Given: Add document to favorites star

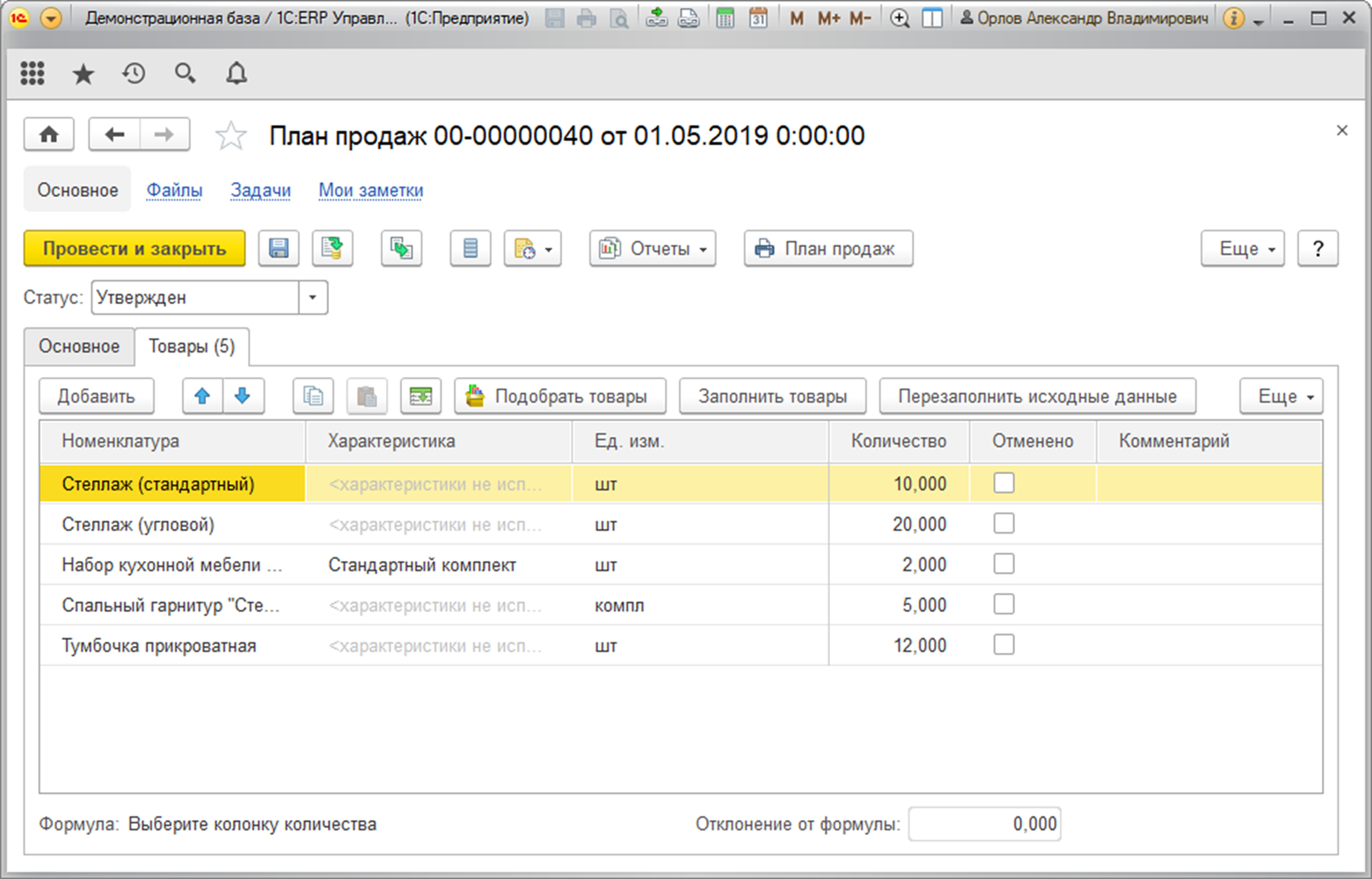Looking at the screenshot, I should tap(230, 135).
